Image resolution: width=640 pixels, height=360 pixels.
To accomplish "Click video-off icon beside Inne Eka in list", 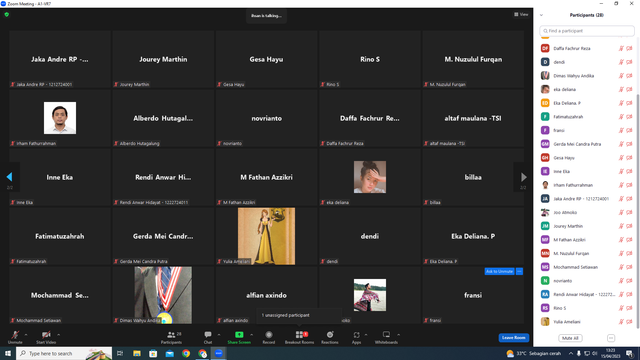I will pyautogui.click(x=629, y=171).
